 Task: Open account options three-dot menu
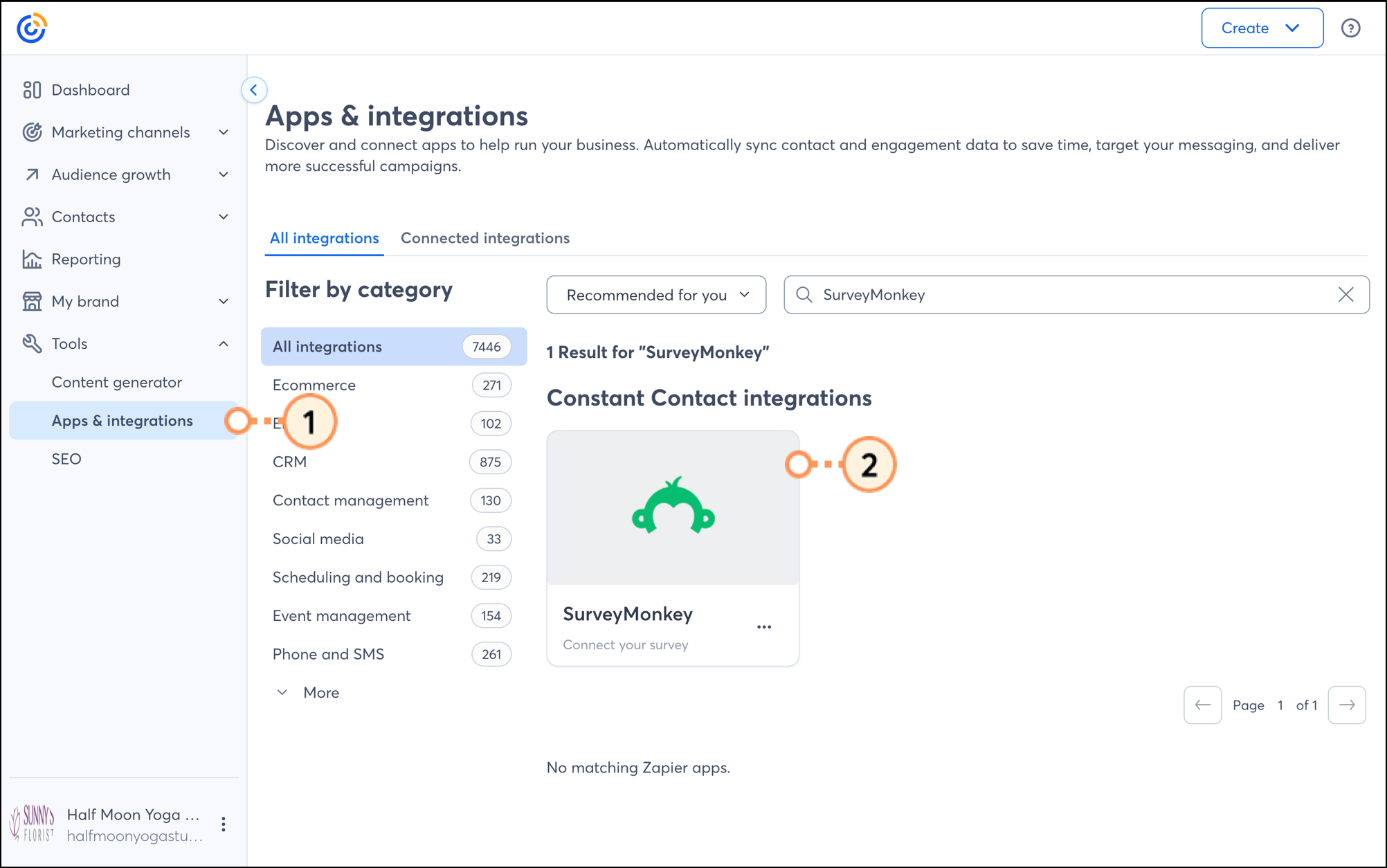coord(223,824)
